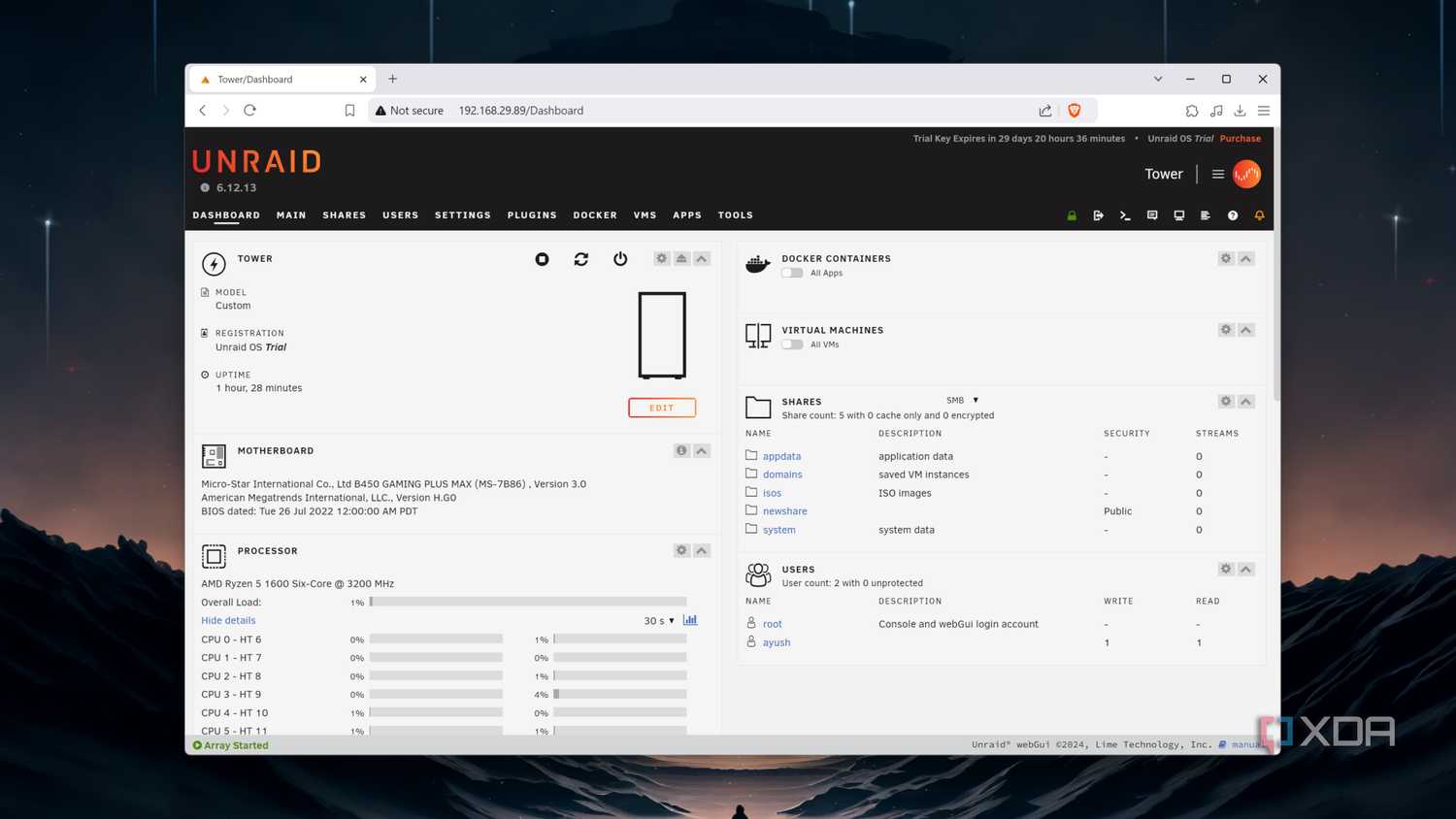Open the PLUGINS menu tab
1456x819 pixels.
pyautogui.click(x=532, y=215)
